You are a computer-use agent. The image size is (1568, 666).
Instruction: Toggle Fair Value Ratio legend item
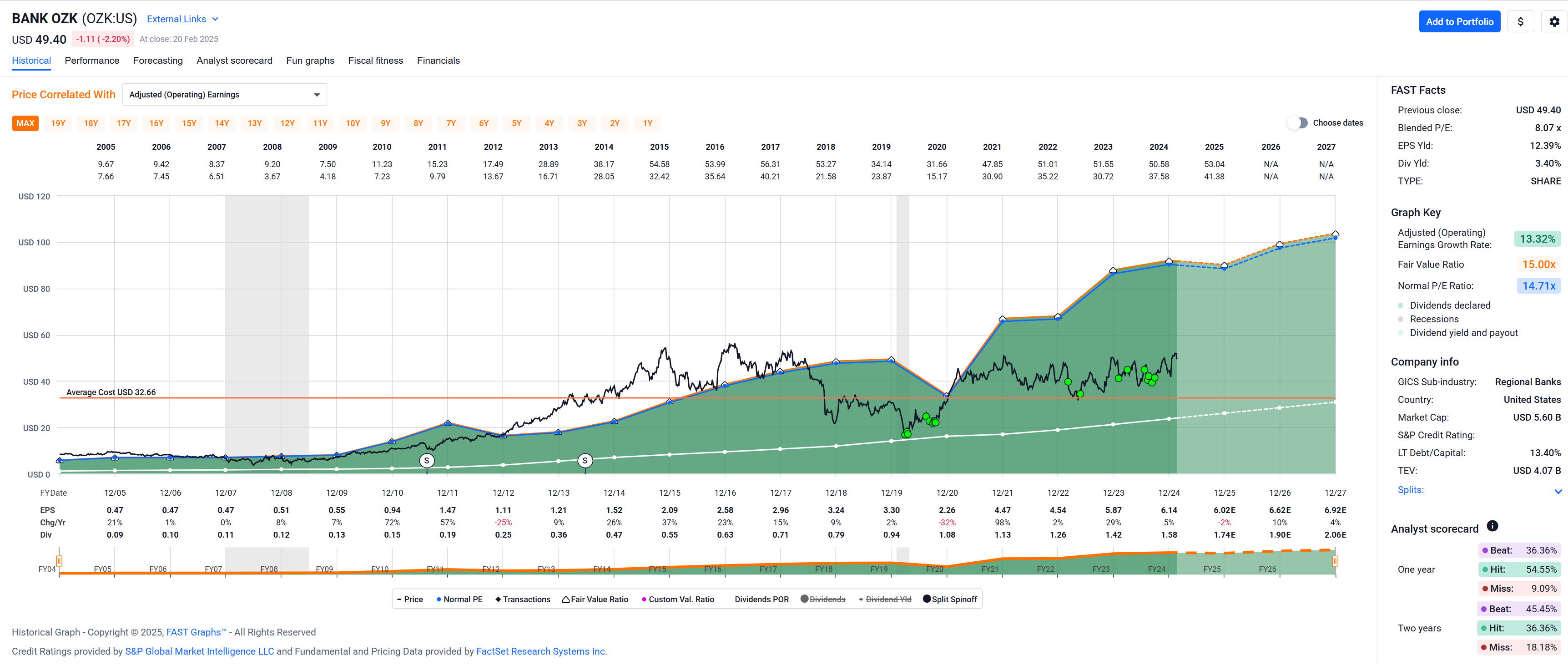[x=595, y=600]
